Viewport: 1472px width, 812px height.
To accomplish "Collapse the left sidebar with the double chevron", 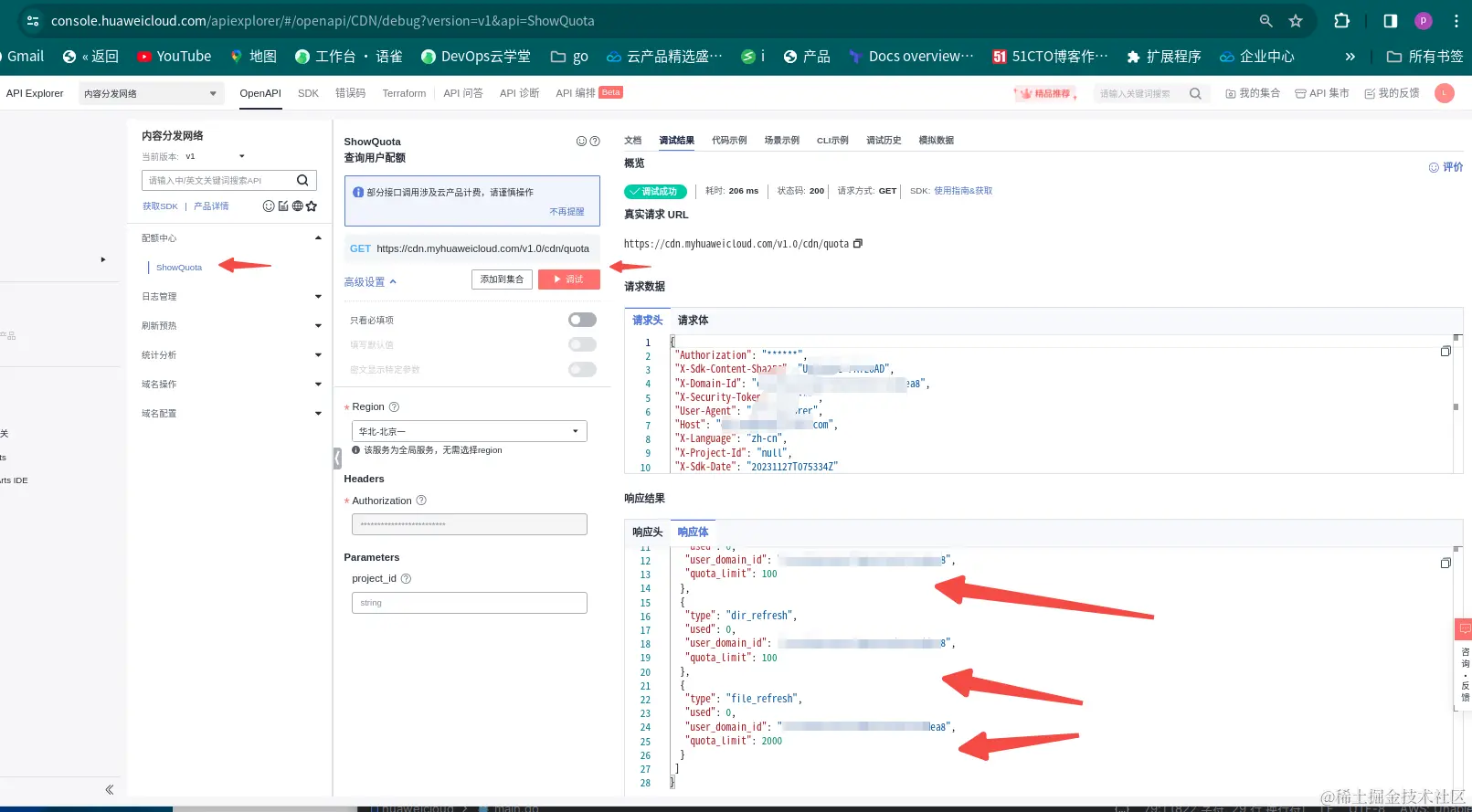I will (110, 789).
